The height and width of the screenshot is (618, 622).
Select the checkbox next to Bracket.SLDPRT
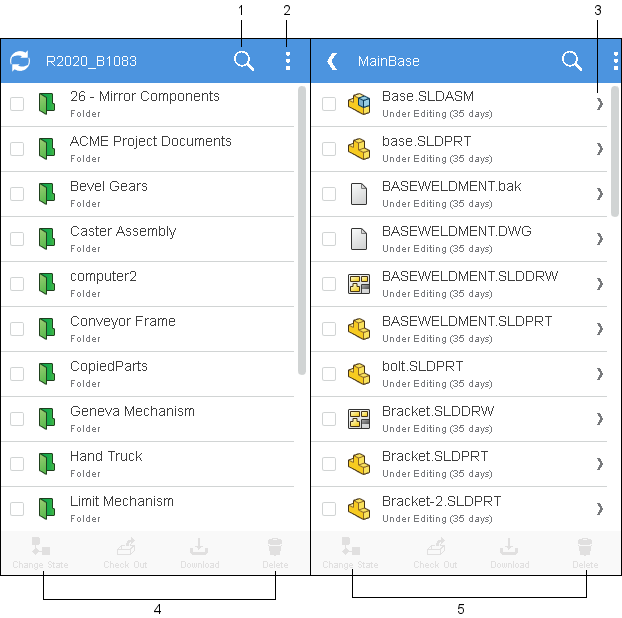[329, 463]
